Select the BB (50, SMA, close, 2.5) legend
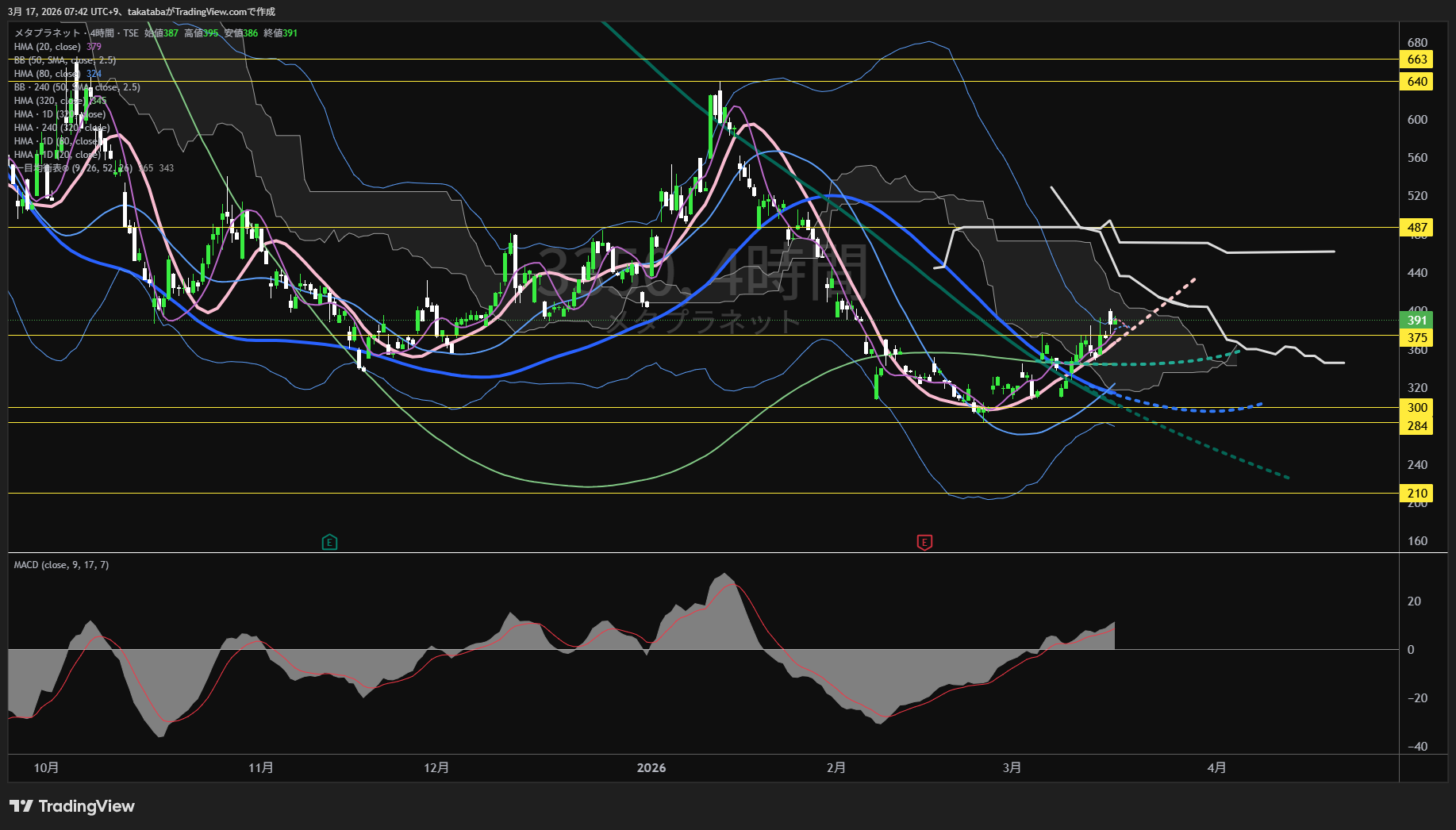 (x=65, y=60)
